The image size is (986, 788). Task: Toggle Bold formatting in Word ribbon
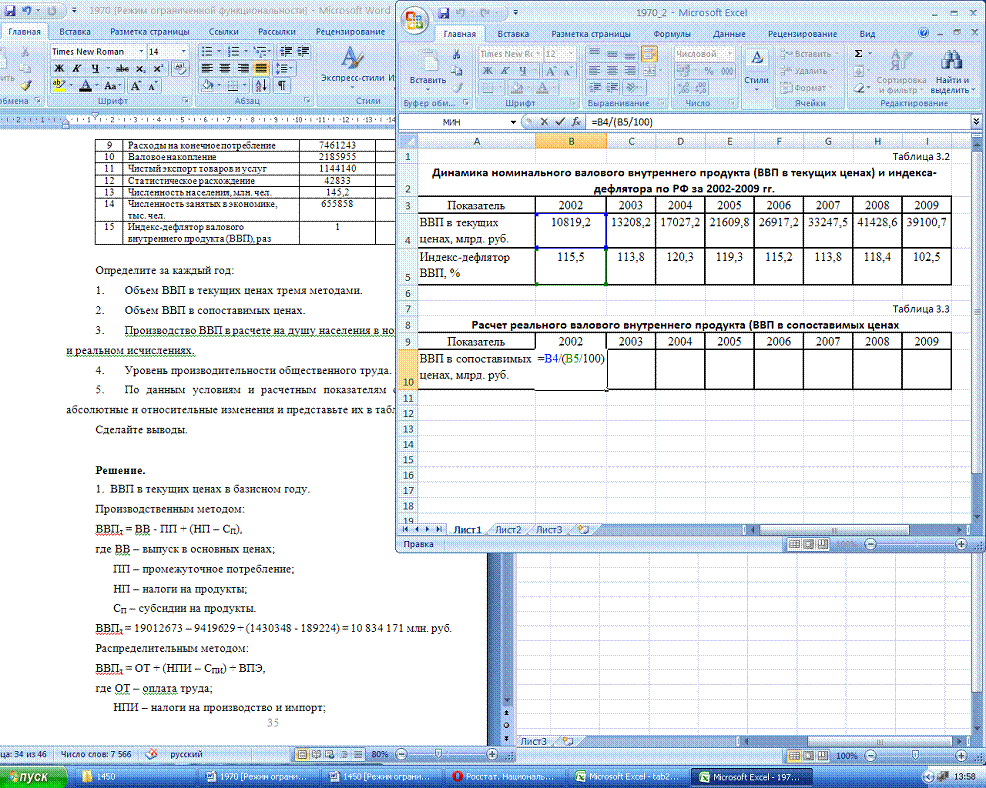[x=59, y=69]
